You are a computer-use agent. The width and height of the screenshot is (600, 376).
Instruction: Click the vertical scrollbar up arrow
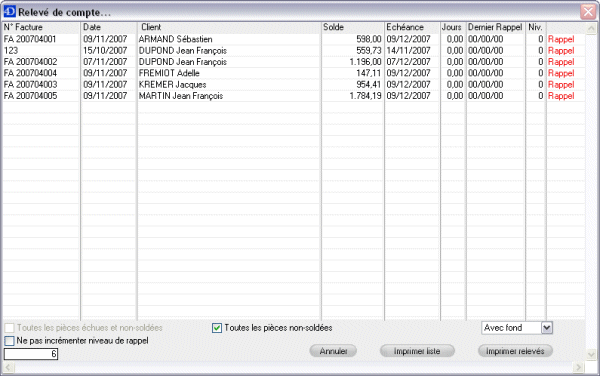tap(591, 28)
